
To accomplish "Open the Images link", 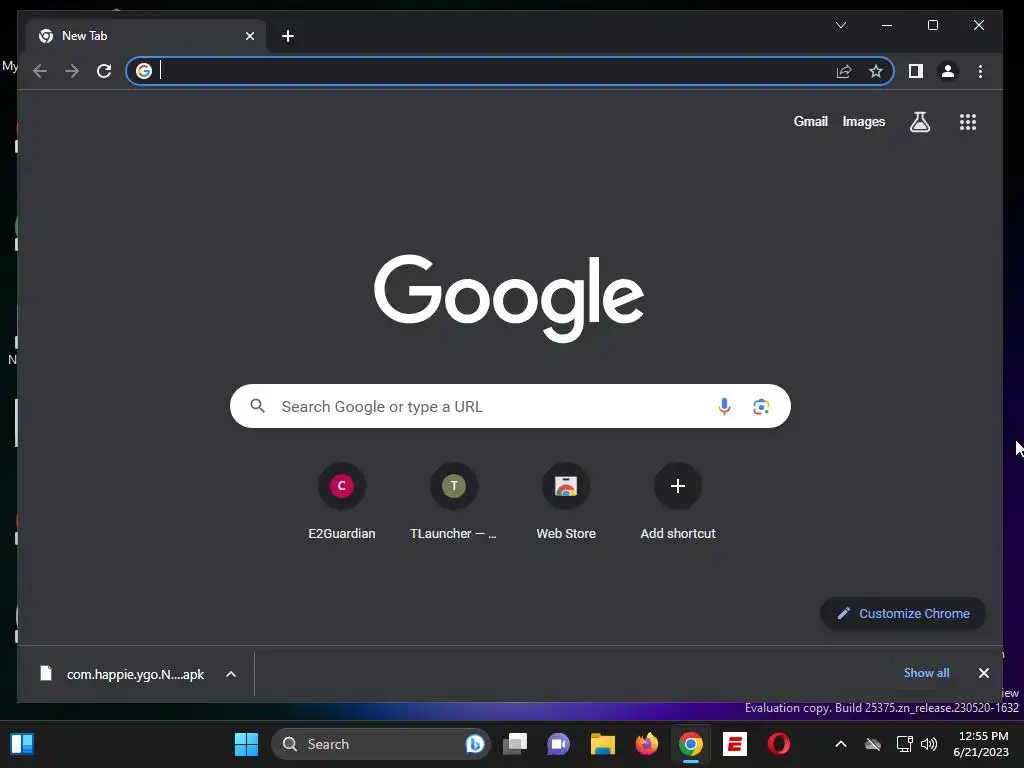I will click(863, 121).
